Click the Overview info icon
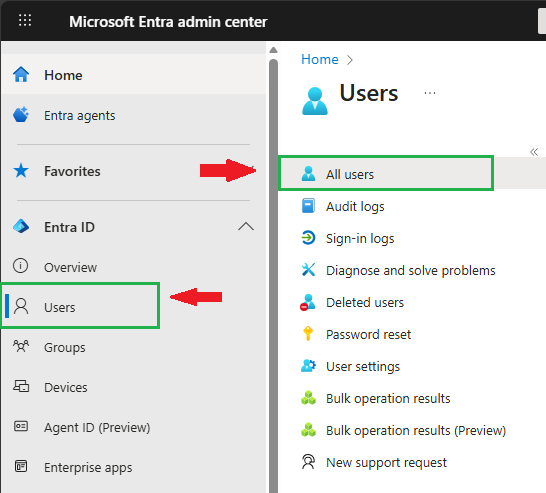The height and width of the screenshot is (493, 546). [x=21, y=266]
